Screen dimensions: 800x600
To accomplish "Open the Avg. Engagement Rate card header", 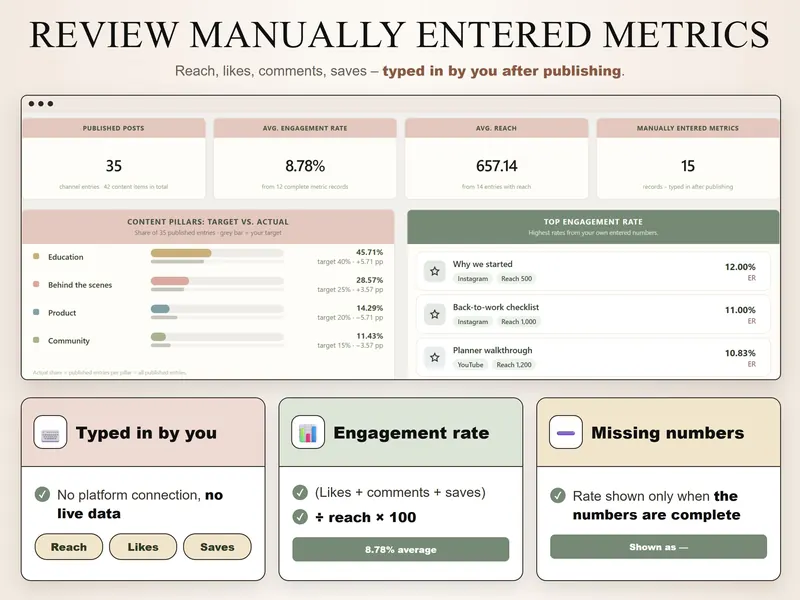I will click(305, 128).
